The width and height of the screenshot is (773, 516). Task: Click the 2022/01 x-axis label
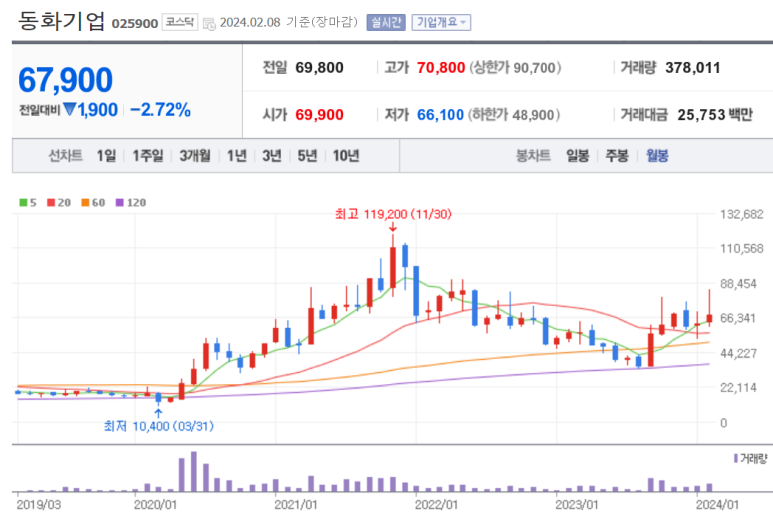pos(436,505)
